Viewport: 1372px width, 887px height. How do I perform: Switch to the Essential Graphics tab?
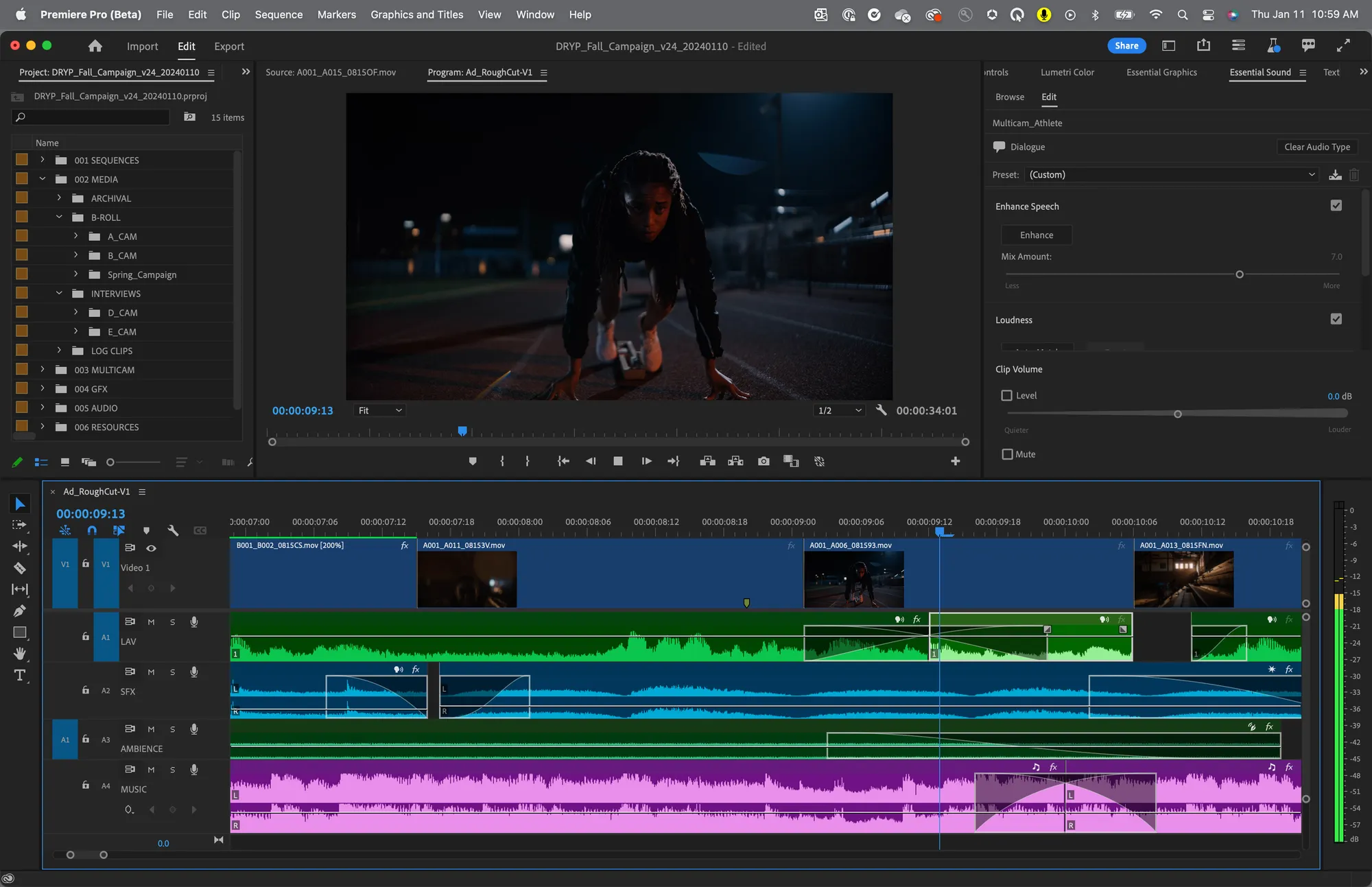(1162, 71)
